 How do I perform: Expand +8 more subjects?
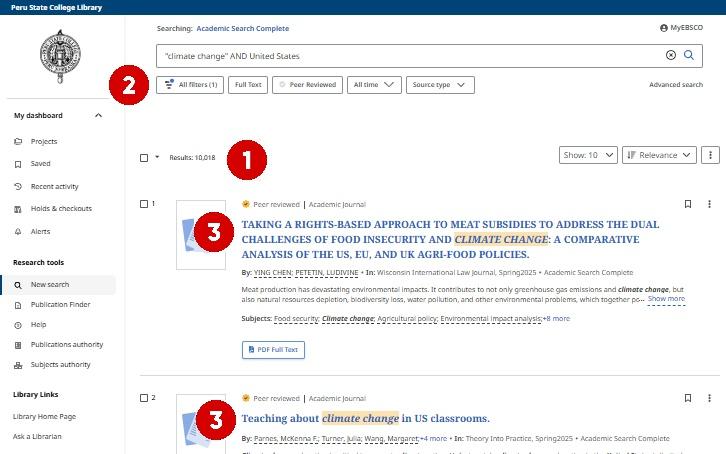(556, 319)
